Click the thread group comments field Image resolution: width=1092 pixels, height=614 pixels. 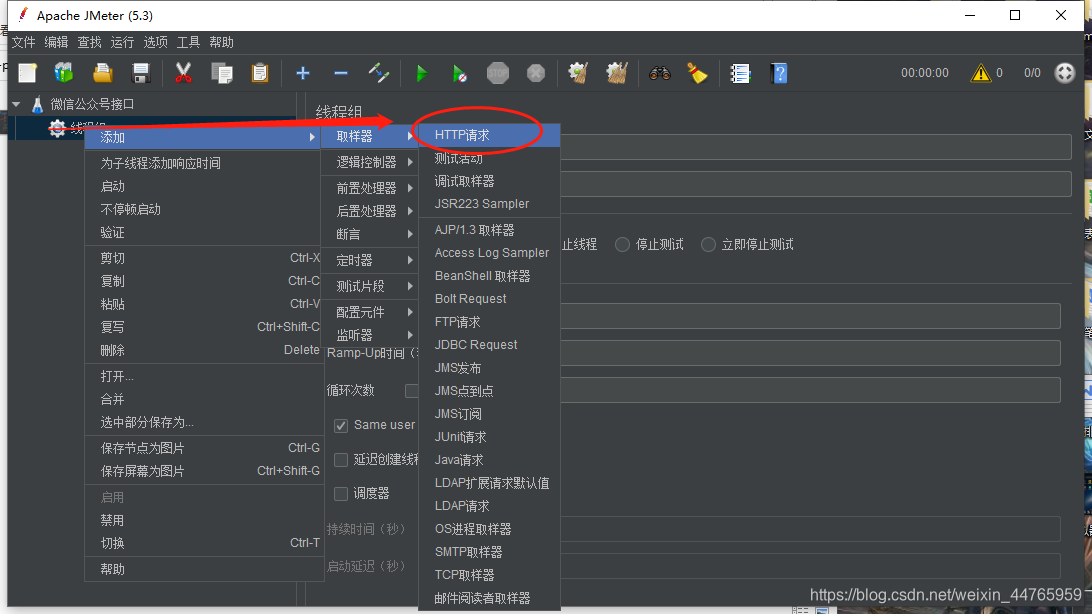tap(815, 184)
